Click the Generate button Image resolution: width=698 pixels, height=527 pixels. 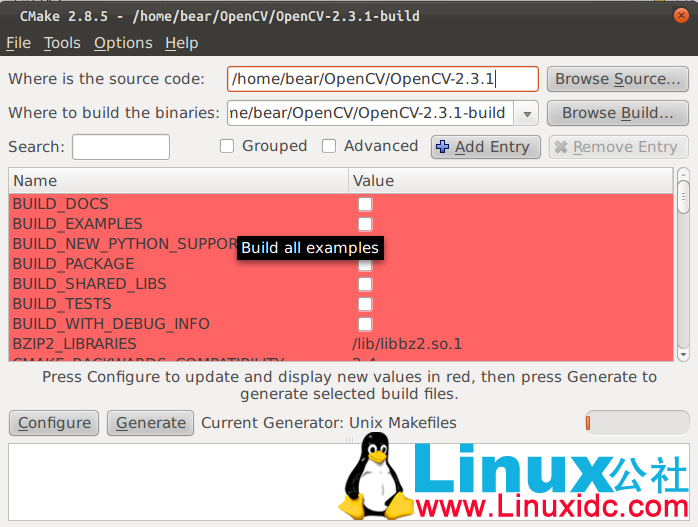pos(150,423)
